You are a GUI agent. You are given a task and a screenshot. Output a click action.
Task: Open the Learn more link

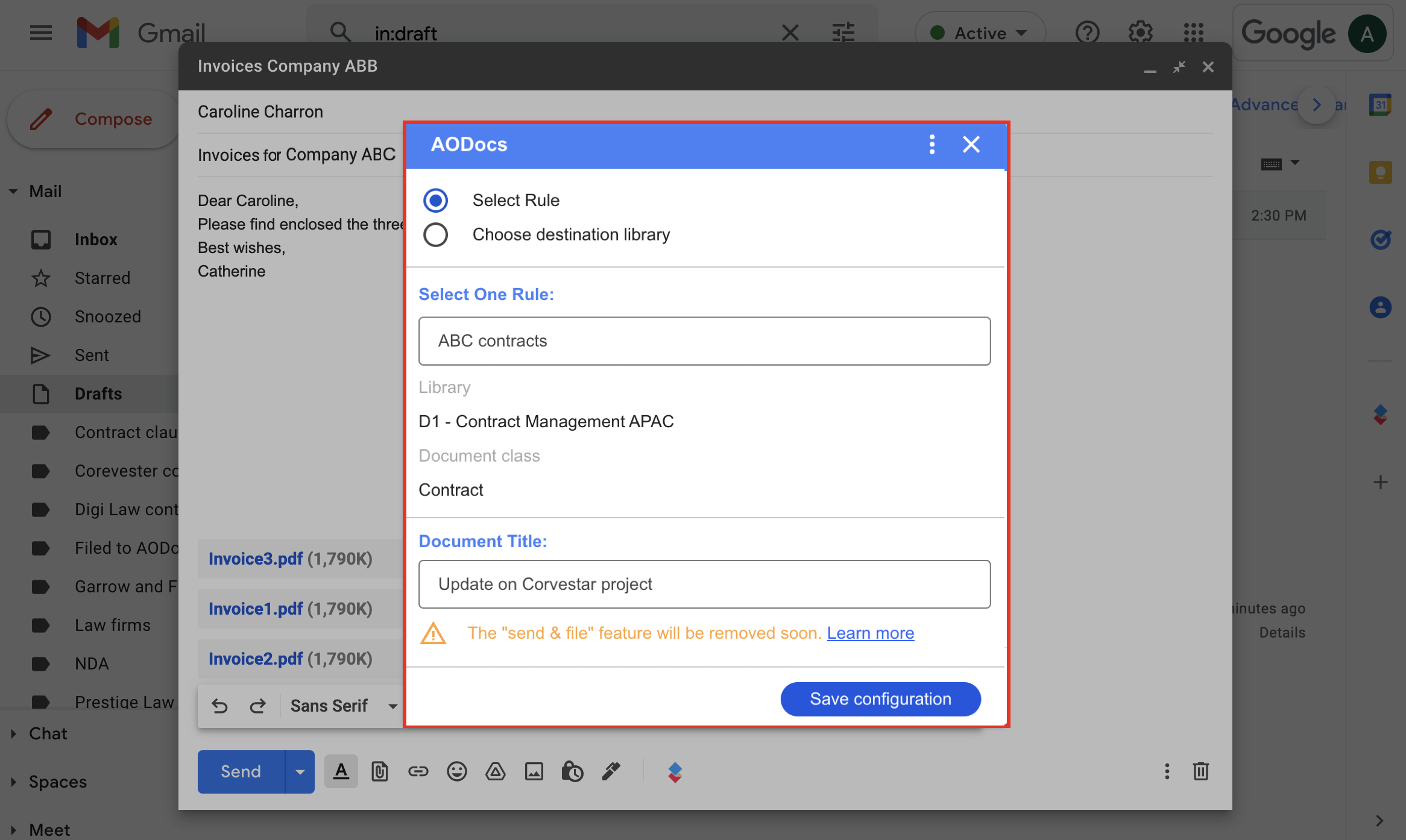(870, 633)
